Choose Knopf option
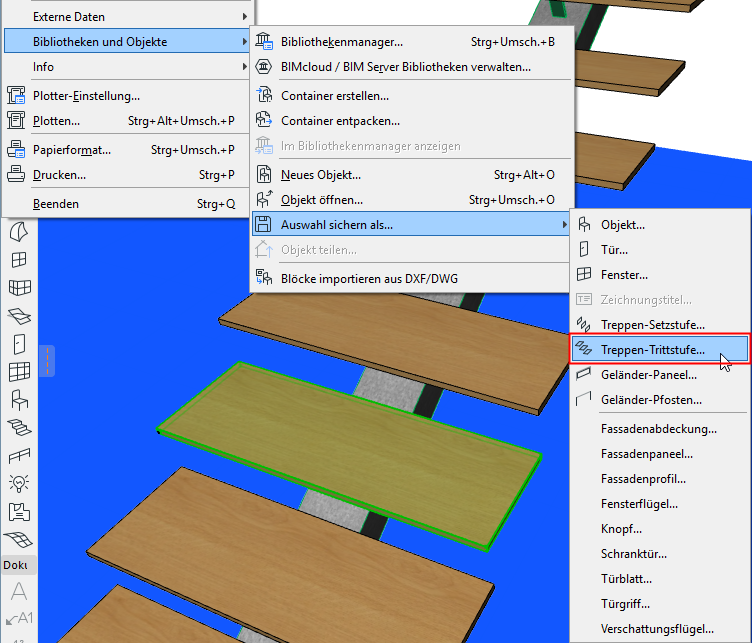Image resolution: width=752 pixels, height=643 pixels. [660, 528]
